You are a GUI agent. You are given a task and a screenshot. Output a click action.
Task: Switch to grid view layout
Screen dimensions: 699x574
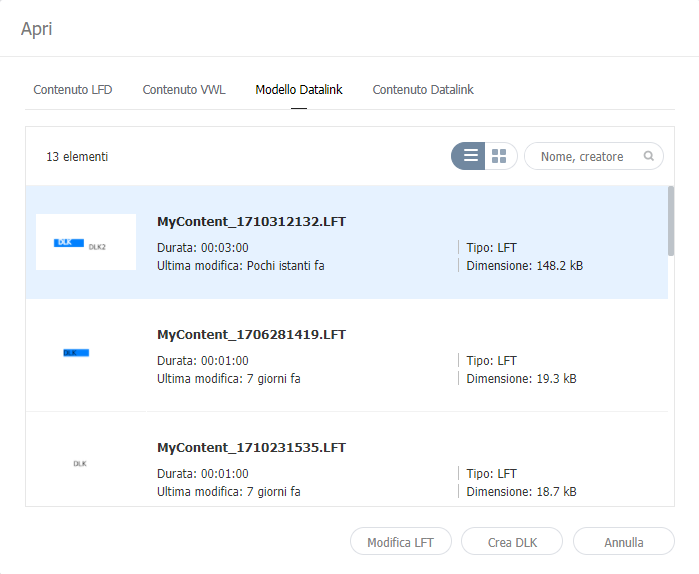[x=500, y=156]
